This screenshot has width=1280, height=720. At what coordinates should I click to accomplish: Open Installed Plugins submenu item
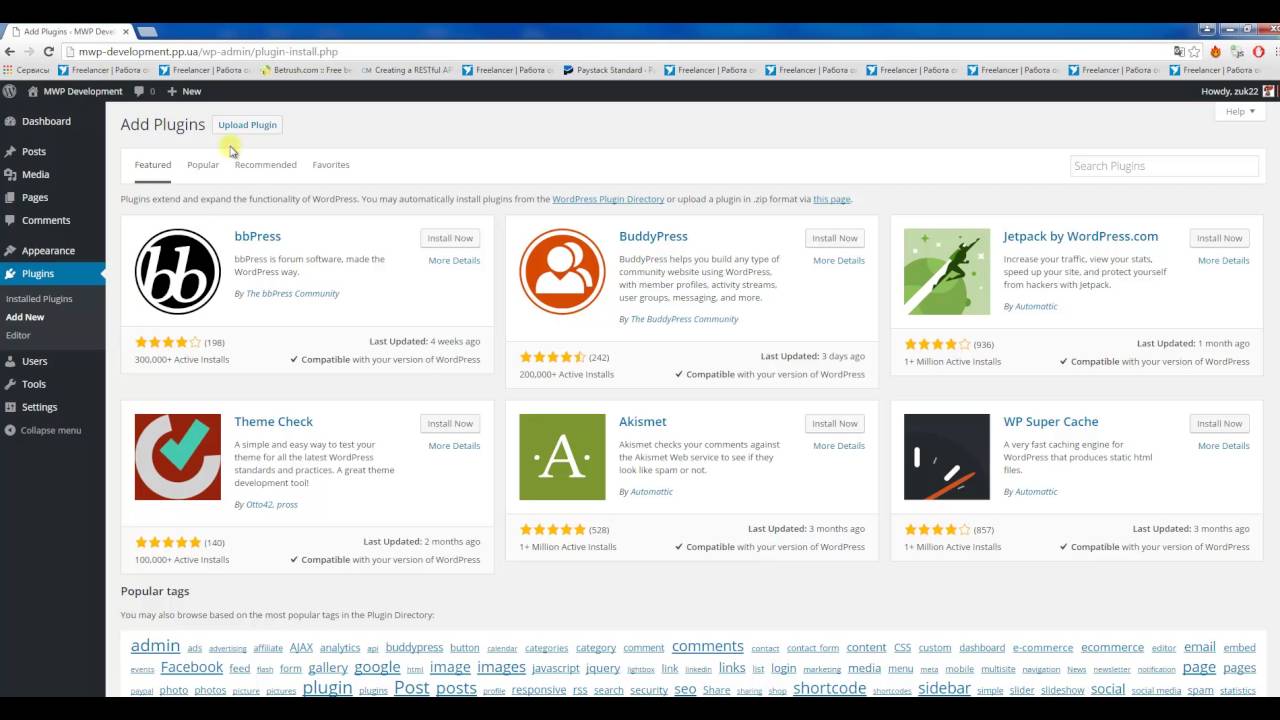click(39, 299)
